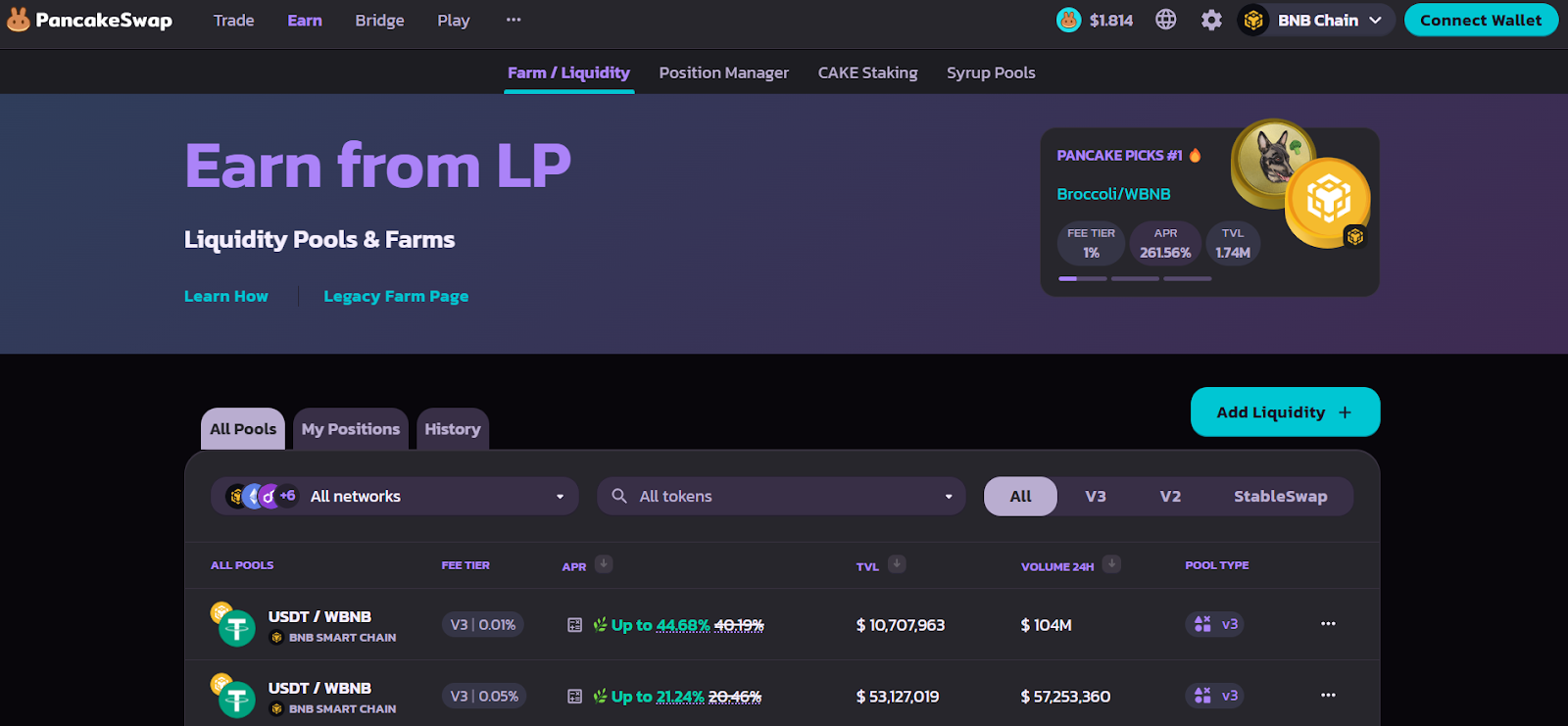Click the FEE TIER 1% chip
Screen dimensions: 1568x726
[1091, 243]
